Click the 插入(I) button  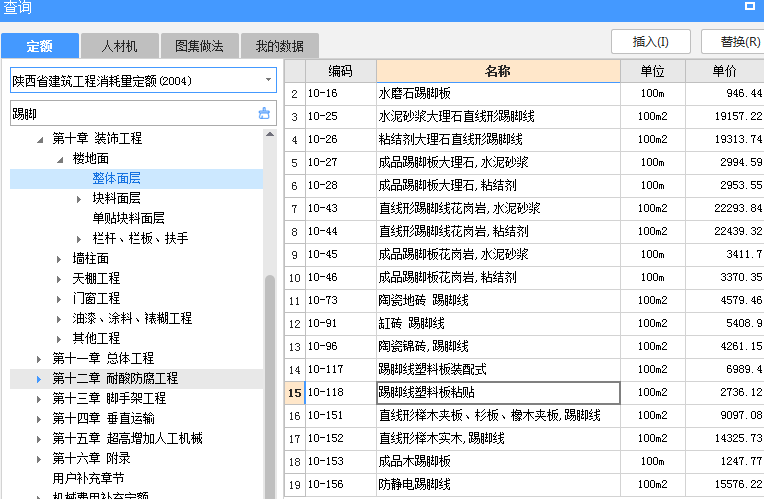[650, 41]
